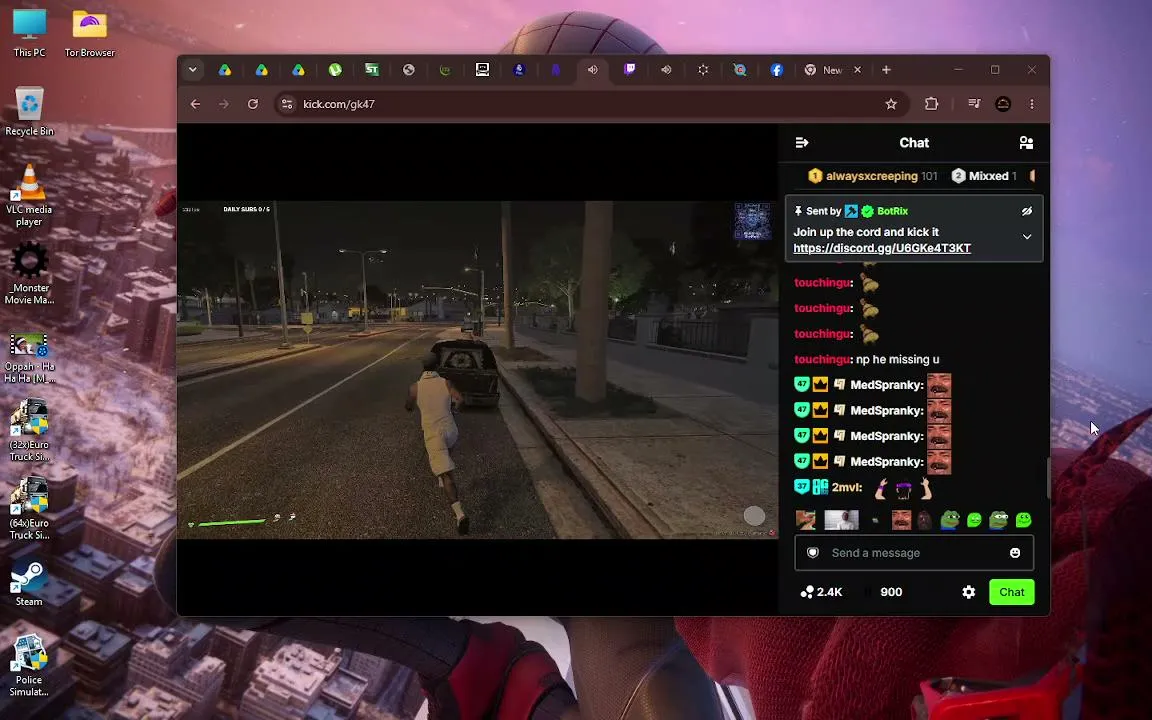Open the discord.gg/U6GKe4T3KT link
Viewport: 1152px width, 720px height.
(882, 248)
